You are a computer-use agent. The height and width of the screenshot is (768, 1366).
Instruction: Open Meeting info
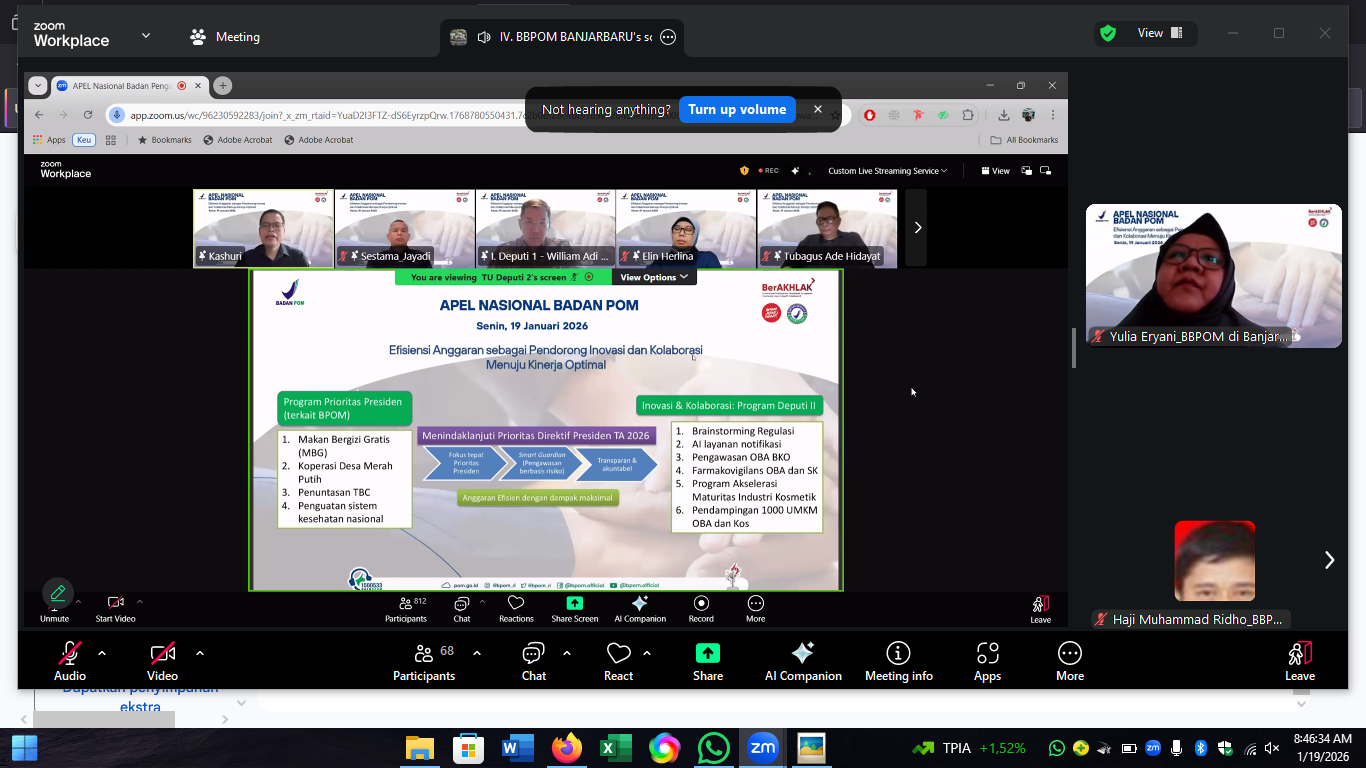point(898,661)
